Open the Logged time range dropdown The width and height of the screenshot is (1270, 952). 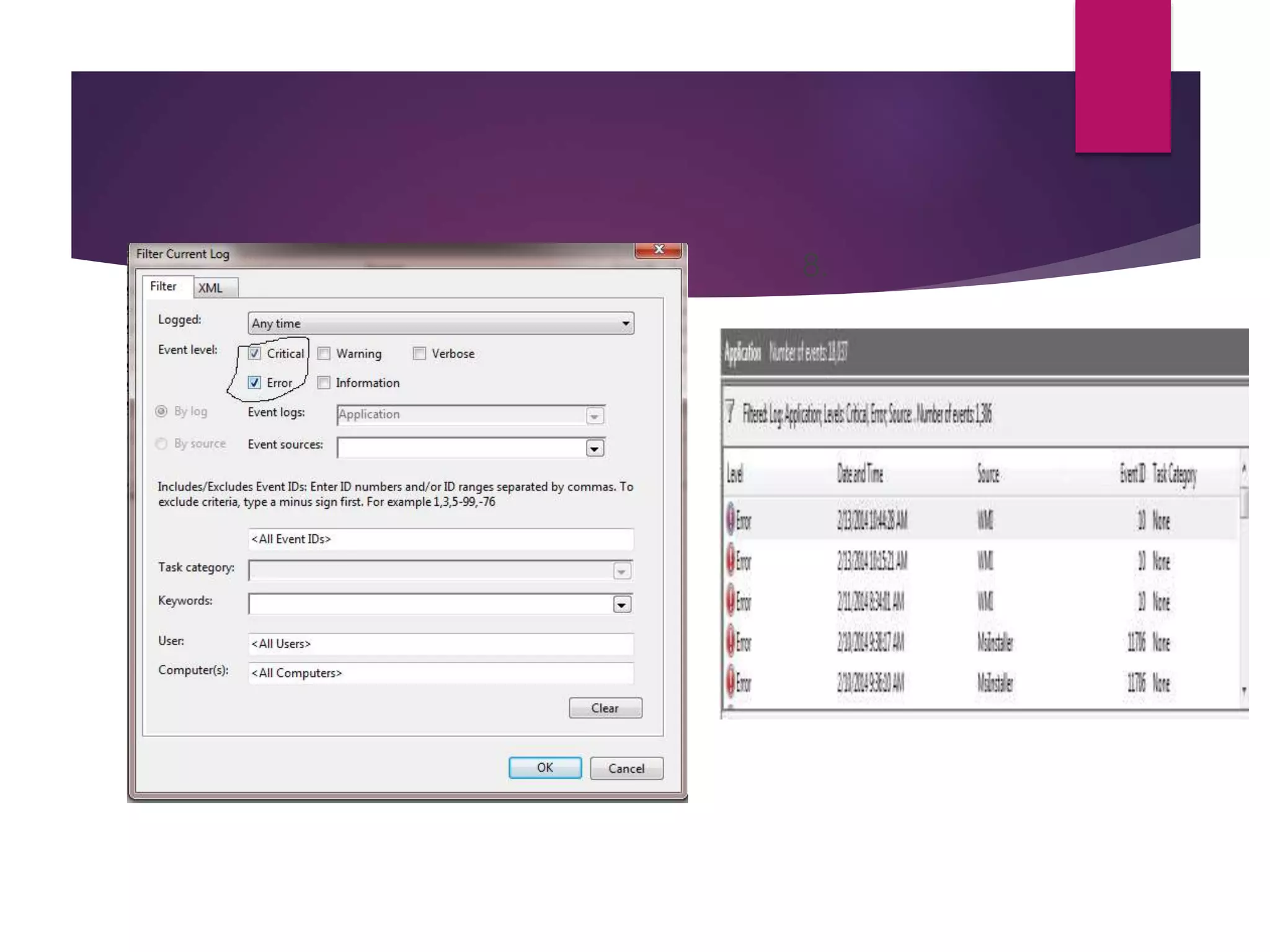(x=625, y=323)
